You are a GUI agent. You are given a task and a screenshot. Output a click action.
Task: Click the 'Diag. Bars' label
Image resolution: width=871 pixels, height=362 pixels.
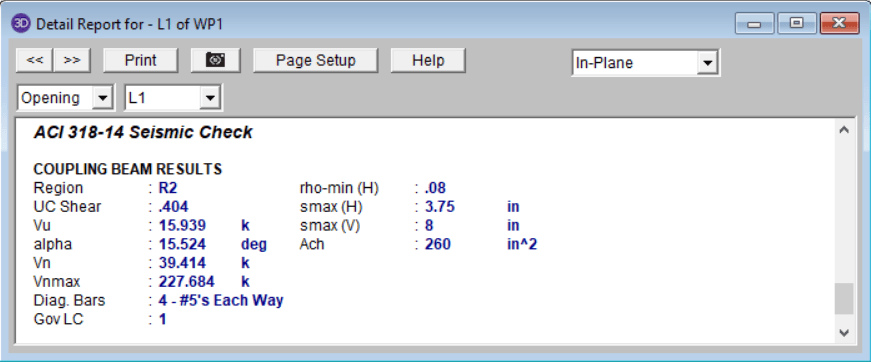(x=69, y=300)
